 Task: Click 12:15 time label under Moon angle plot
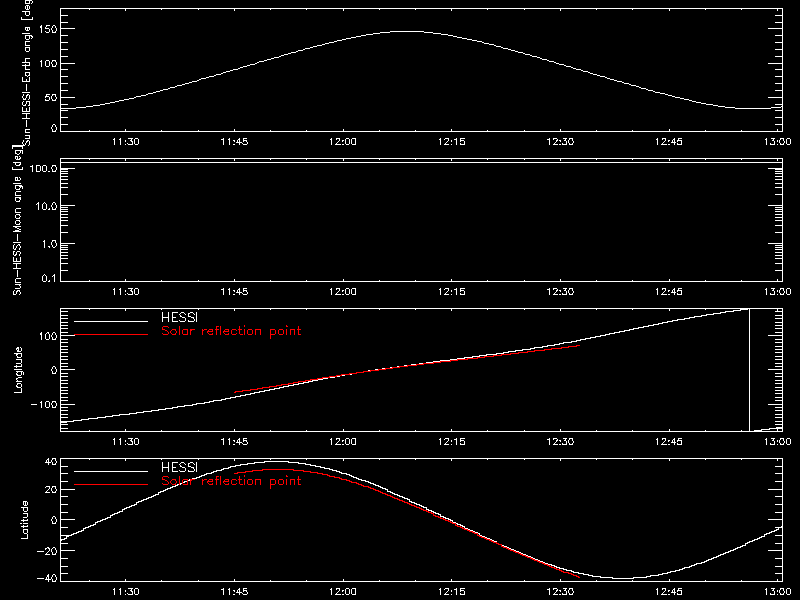point(452,291)
